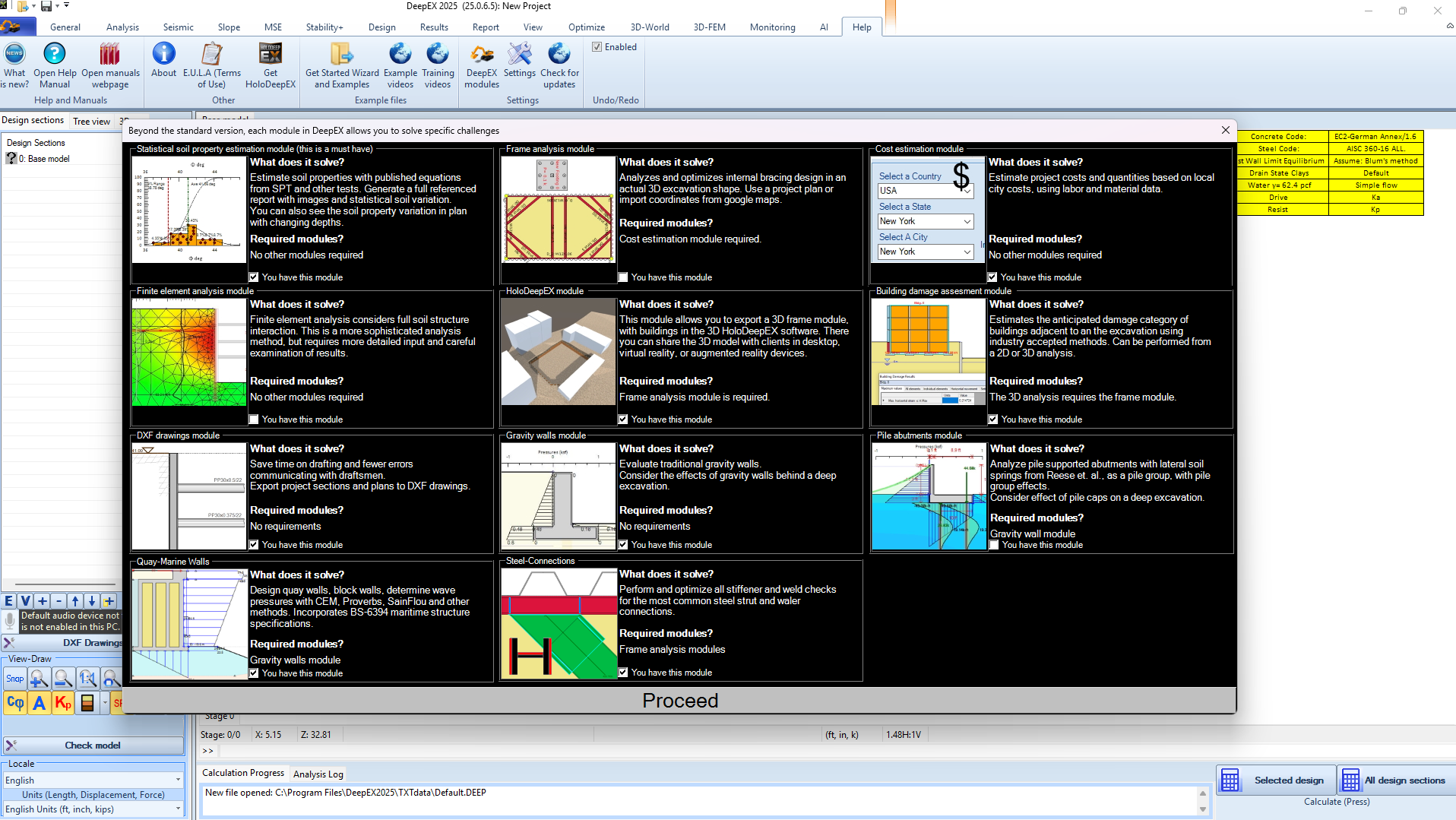Click the blue A text button
This screenshot has height=820, width=1456.
[40, 703]
